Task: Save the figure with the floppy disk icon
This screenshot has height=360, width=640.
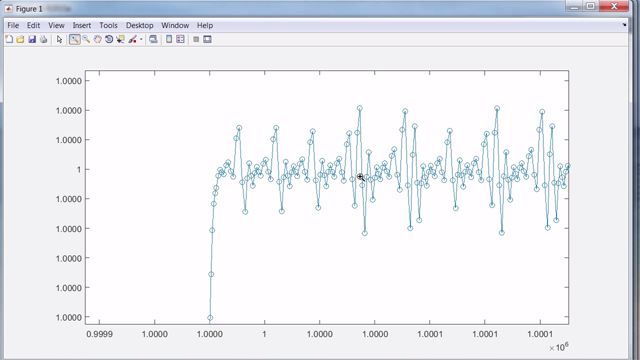Action: pyautogui.click(x=32, y=39)
